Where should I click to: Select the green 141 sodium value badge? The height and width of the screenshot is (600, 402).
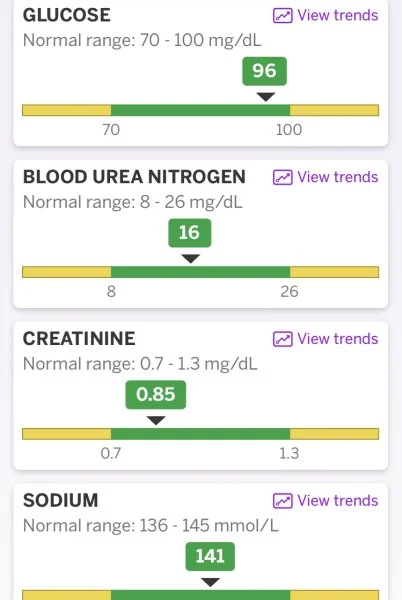coord(210,556)
